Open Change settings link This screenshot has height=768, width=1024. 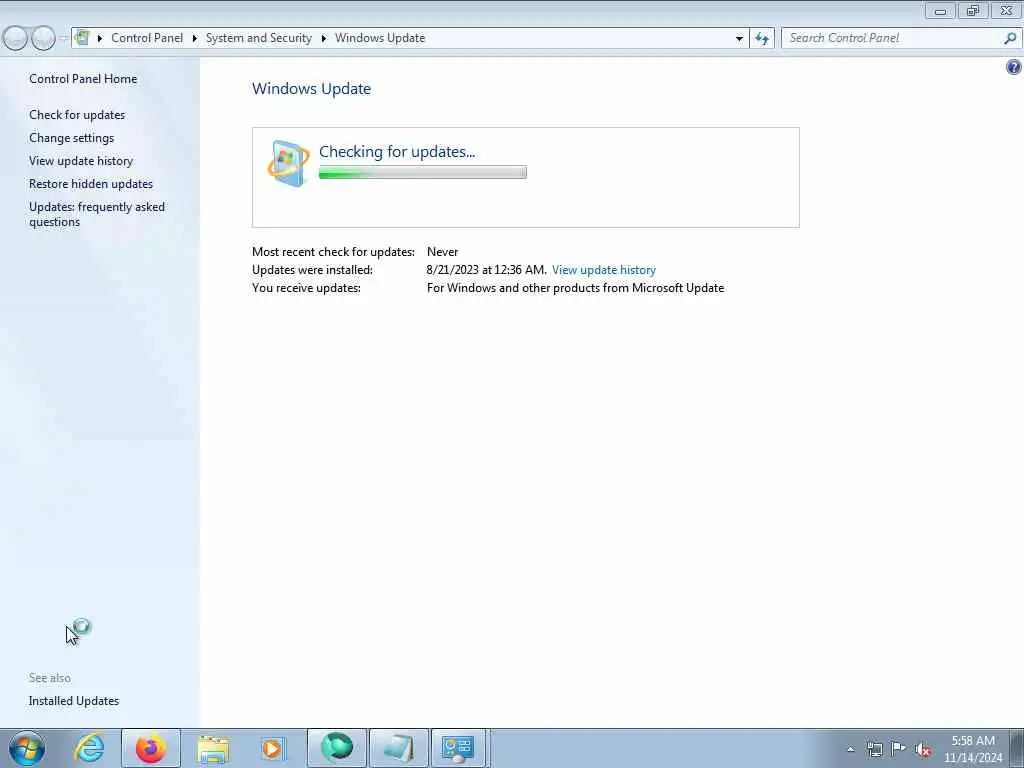click(71, 138)
